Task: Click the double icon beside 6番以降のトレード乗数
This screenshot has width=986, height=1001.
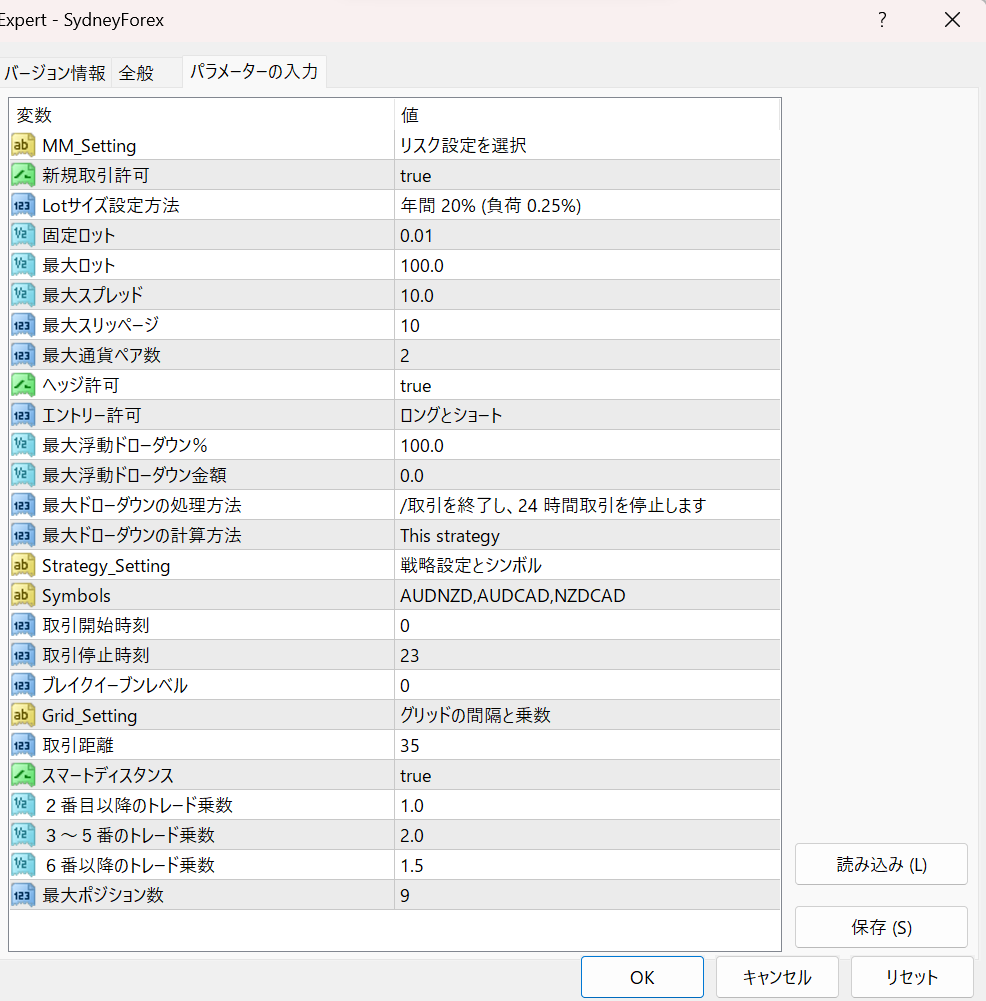Action: point(22,865)
